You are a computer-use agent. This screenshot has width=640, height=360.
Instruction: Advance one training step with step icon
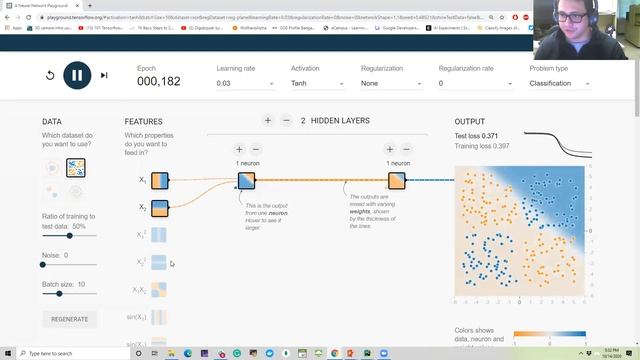click(x=104, y=75)
